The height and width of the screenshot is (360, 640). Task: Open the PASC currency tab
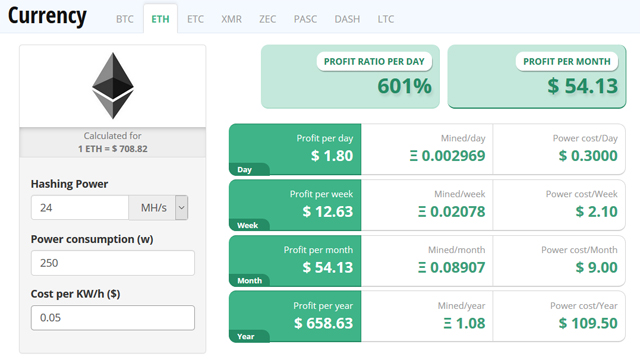[x=305, y=19]
